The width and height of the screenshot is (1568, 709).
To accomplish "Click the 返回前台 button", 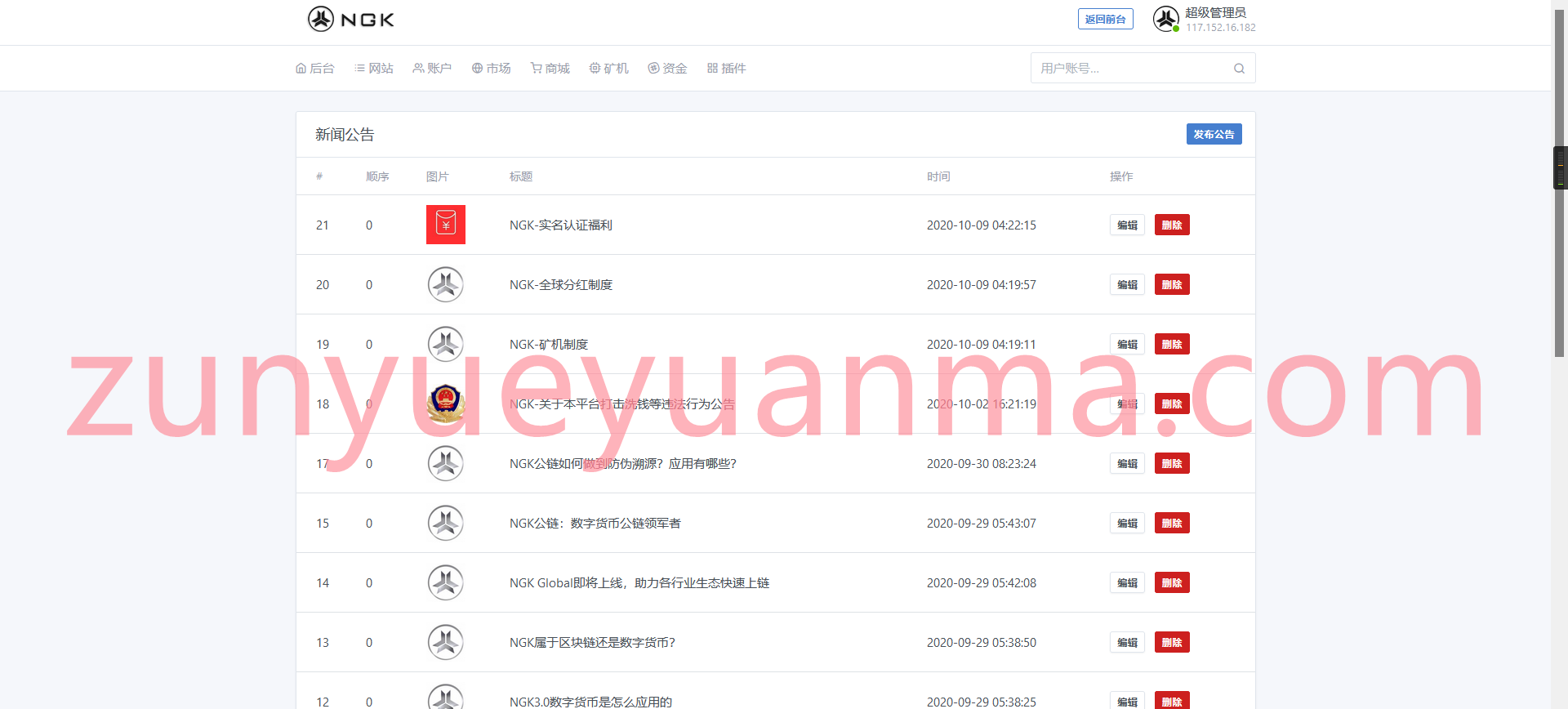I will click(x=1105, y=19).
